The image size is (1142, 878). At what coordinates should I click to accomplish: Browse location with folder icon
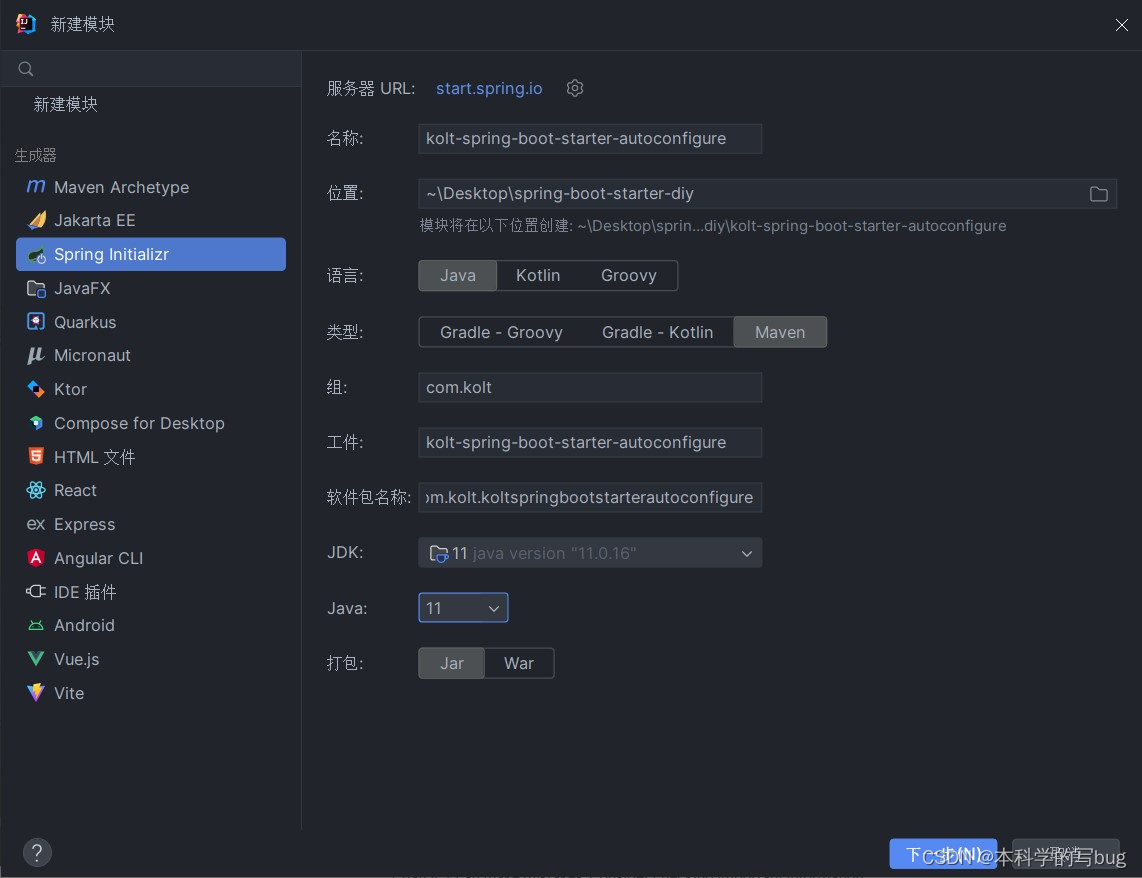tap(1098, 194)
